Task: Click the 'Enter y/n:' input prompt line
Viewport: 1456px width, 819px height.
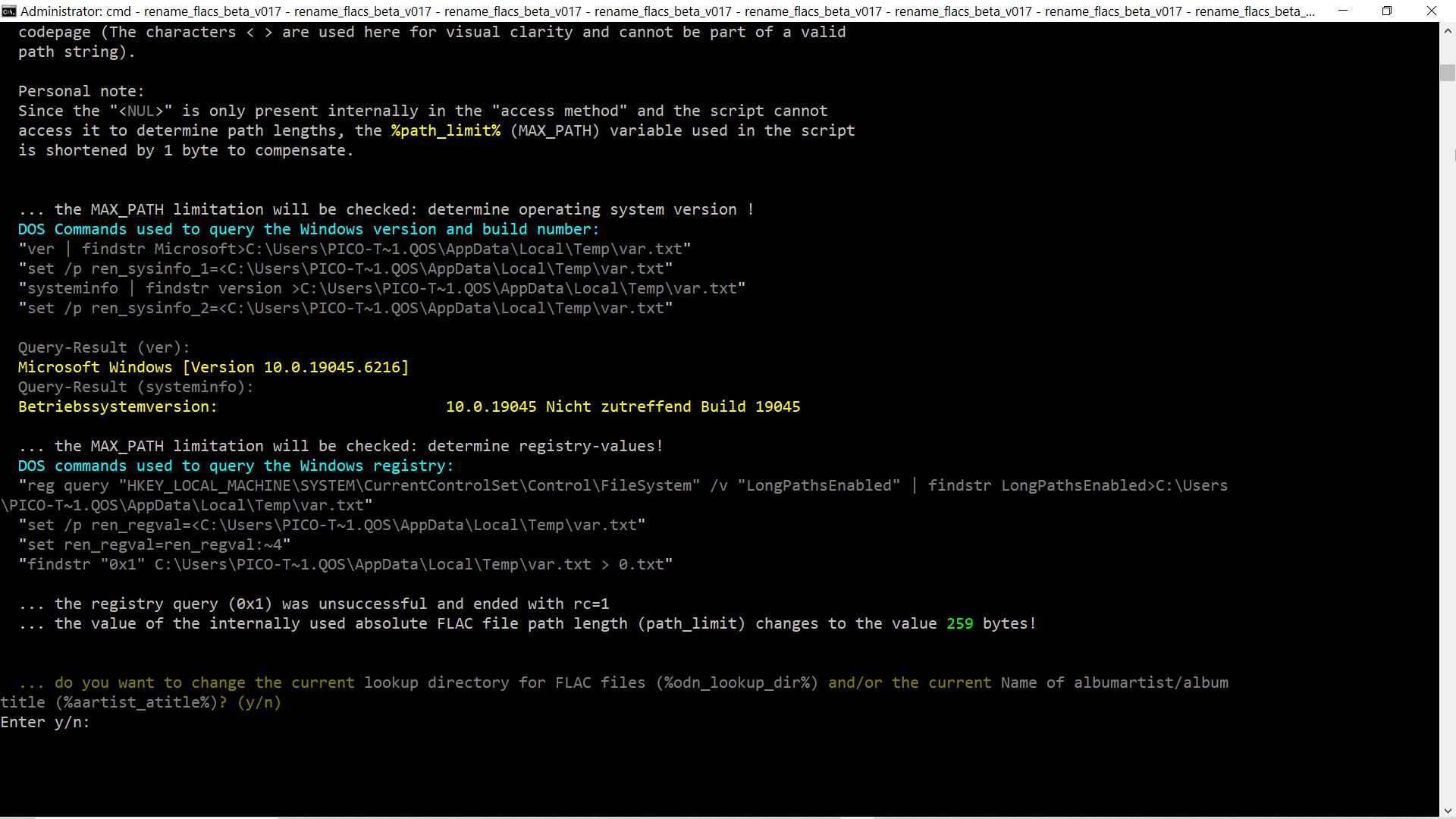Action: point(45,722)
